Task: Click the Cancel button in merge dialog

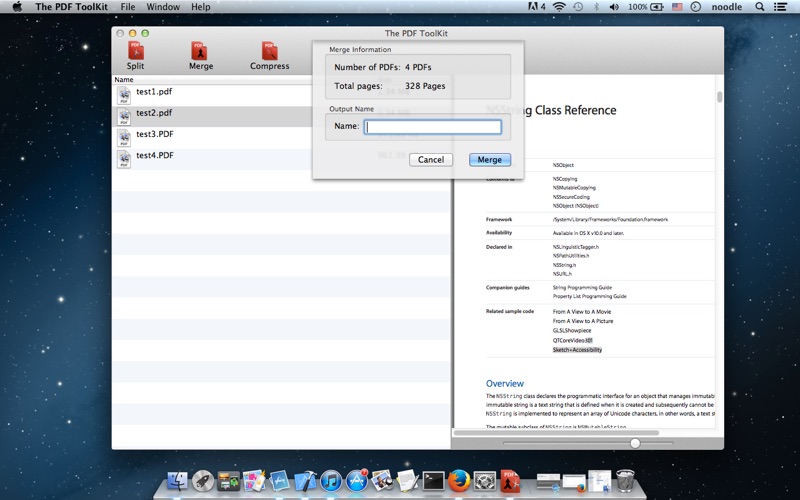Action: 431,160
